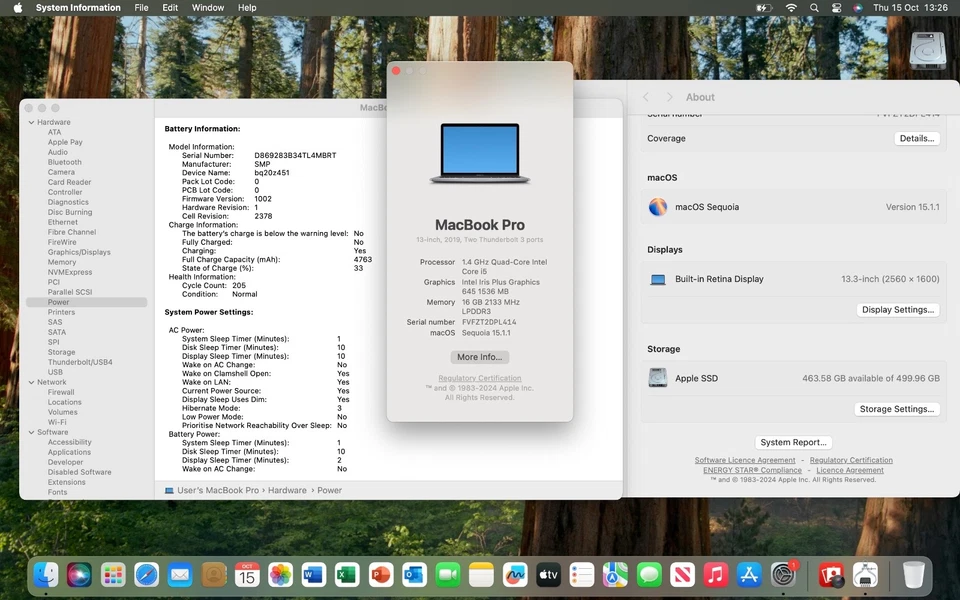Screen dimensions: 960x600
Task: Open System Settings from the Dock
Action: point(783,575)
